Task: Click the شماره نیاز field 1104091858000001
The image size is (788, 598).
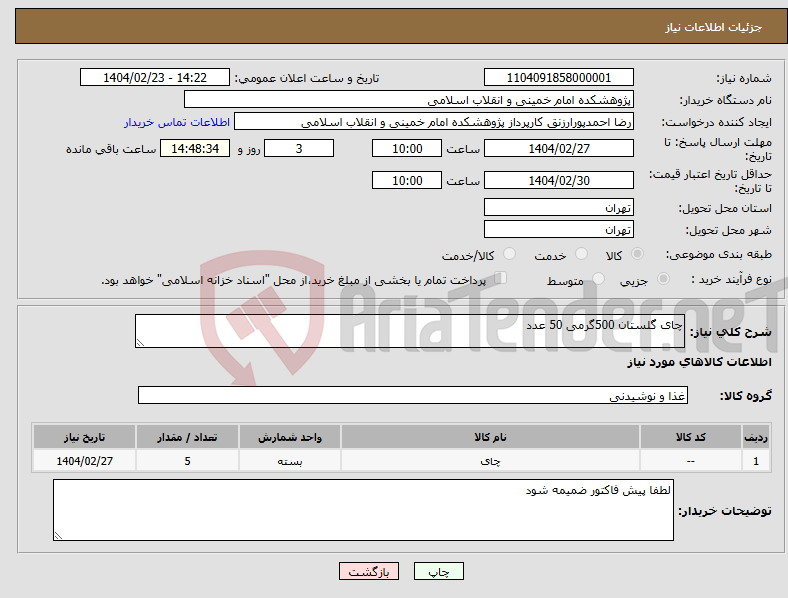Action: [558, 77]
